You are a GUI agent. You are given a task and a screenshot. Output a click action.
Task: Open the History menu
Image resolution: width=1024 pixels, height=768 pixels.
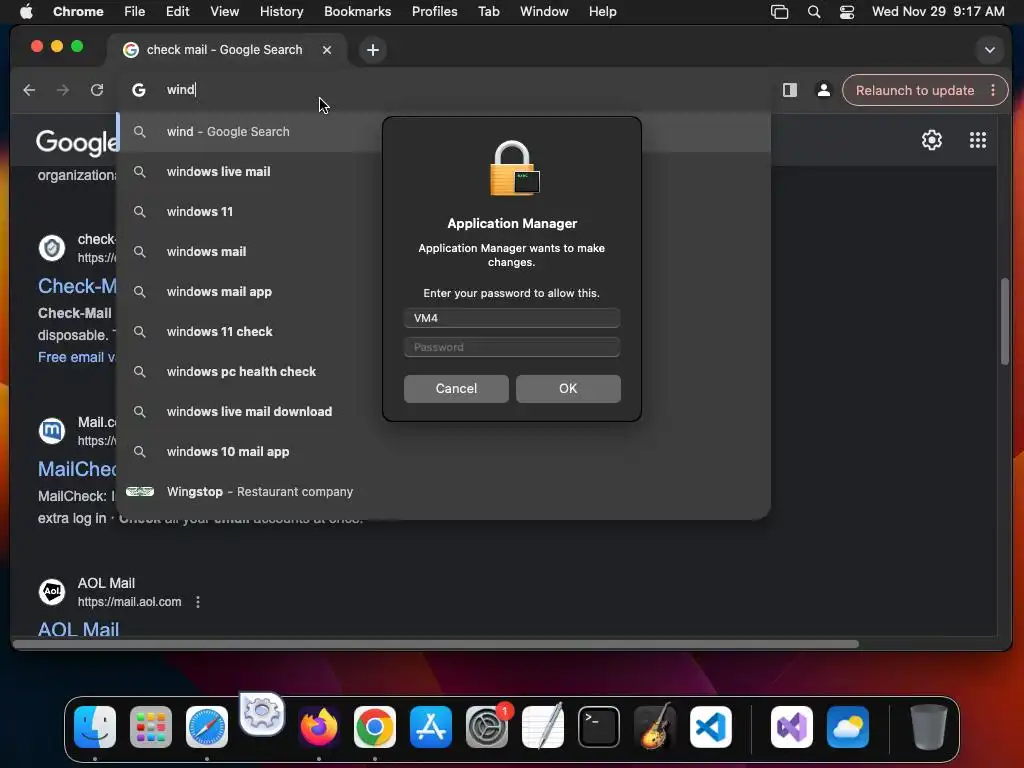point(281,12)
